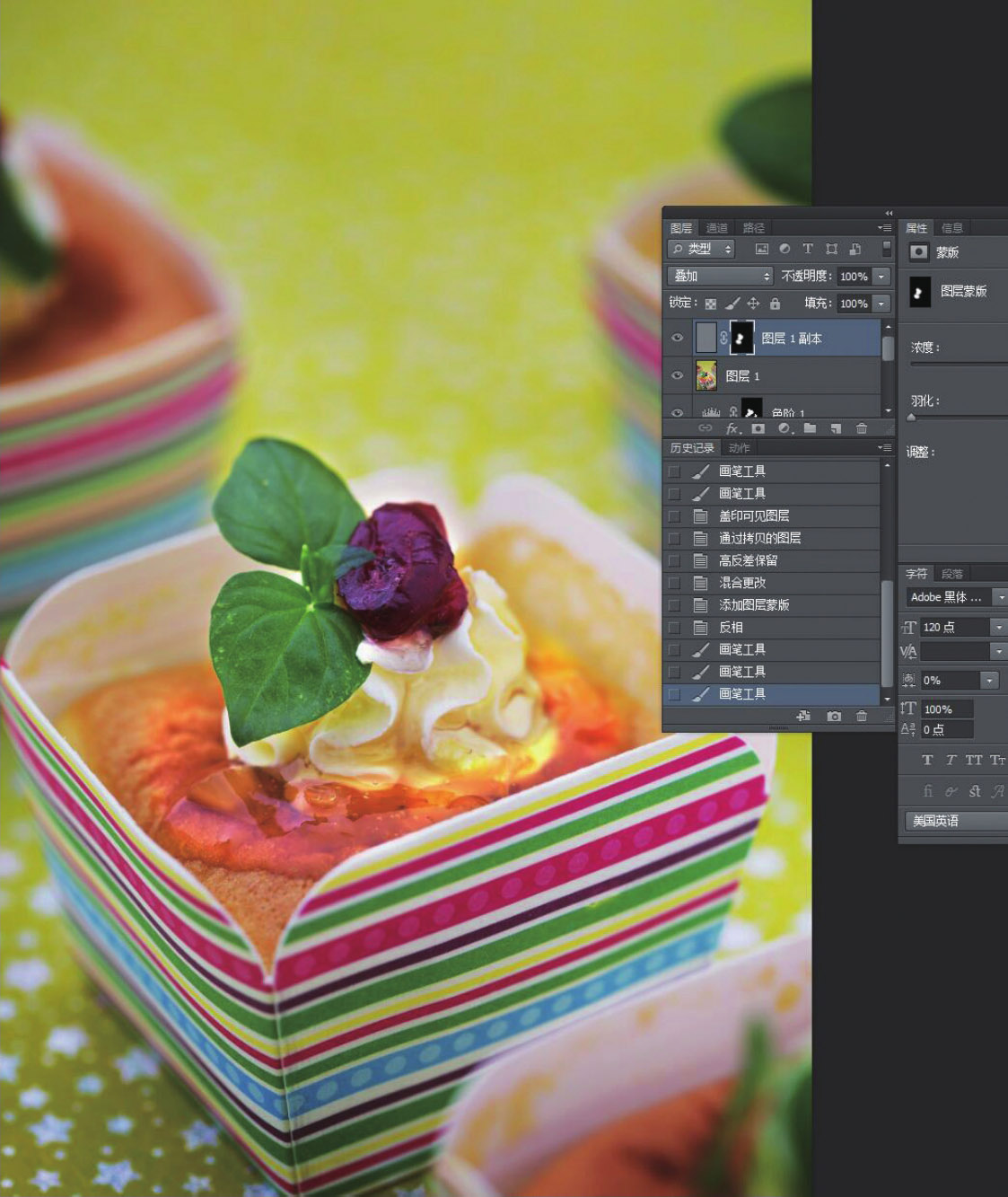Image resolution: width=1008 pixels, height=1197 pixels.
Task: Hide the 图层 1 副本 layer
Action: pos(678,339)
